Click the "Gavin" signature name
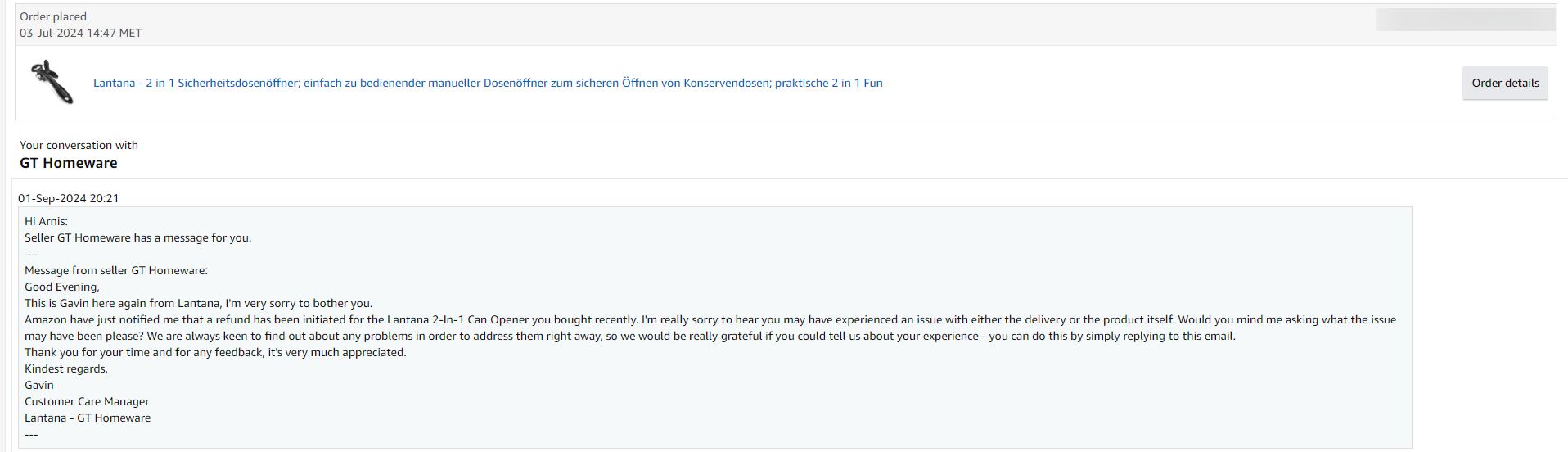Image resolution: width=1568 pixels, height=452 pixels. tap(39, 385)
